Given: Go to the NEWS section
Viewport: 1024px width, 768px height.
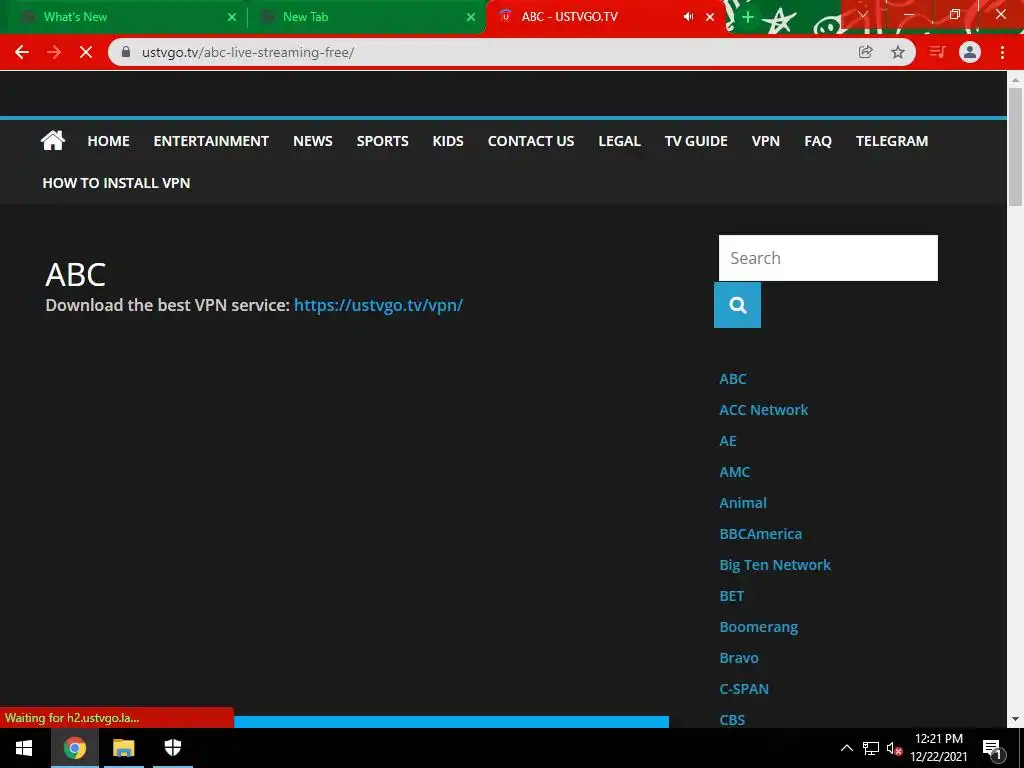Looking at the screenshot, I should 313,141.
